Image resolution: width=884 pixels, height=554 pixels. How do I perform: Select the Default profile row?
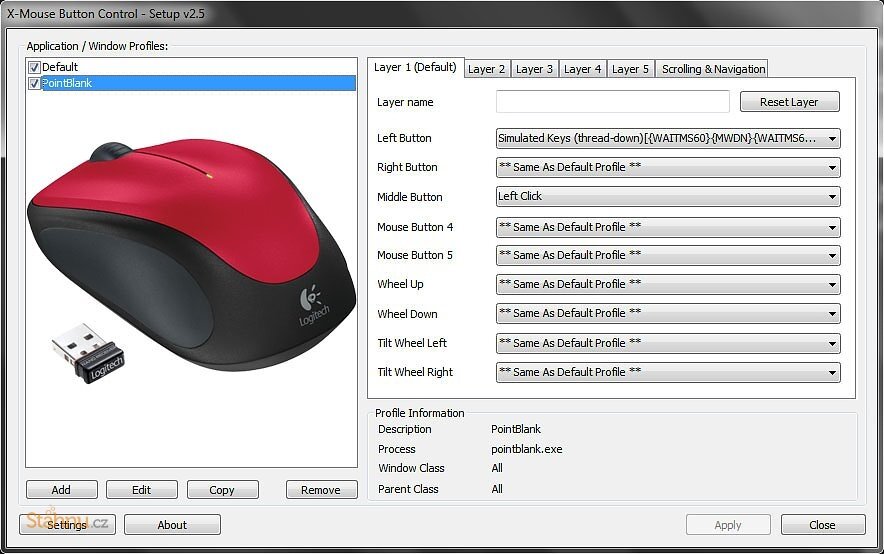pyautogui.click(x=192, y=67)
